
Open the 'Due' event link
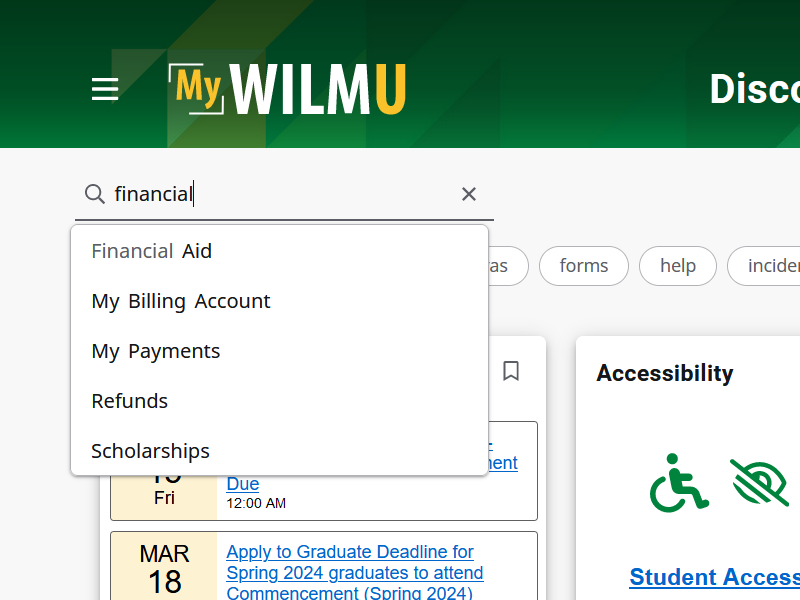pos(243,483)
